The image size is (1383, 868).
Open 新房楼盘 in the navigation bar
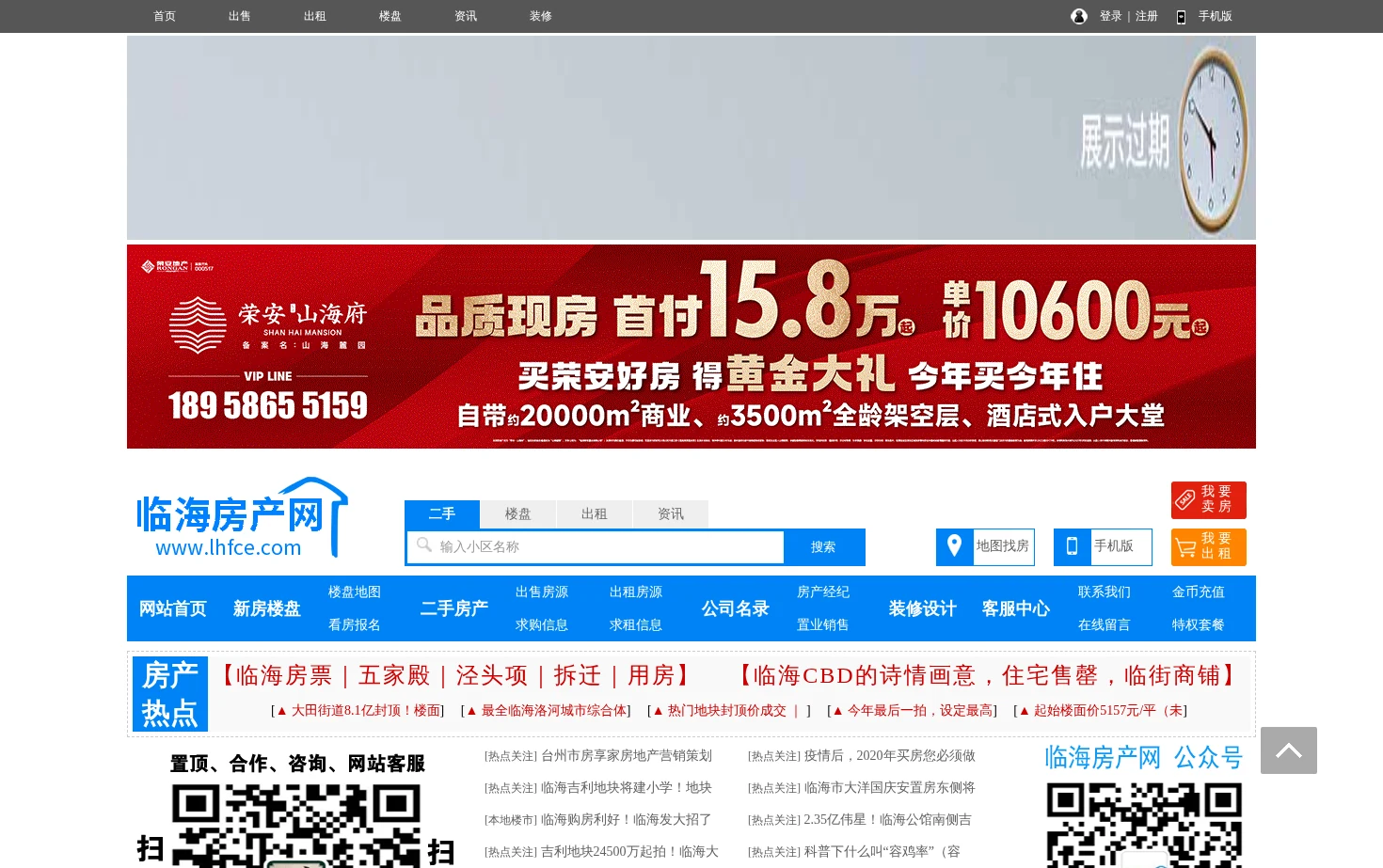267,608
